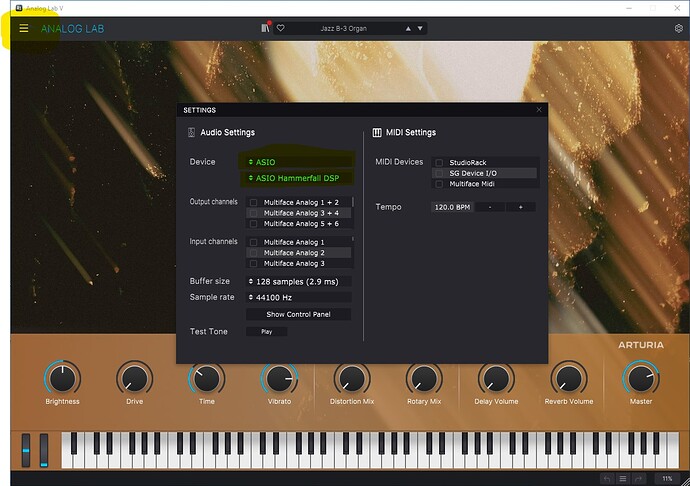The height and width of the screenshot is (486, 690).
Task: Open history list icon in bottom bar
Action: (623, 479)
